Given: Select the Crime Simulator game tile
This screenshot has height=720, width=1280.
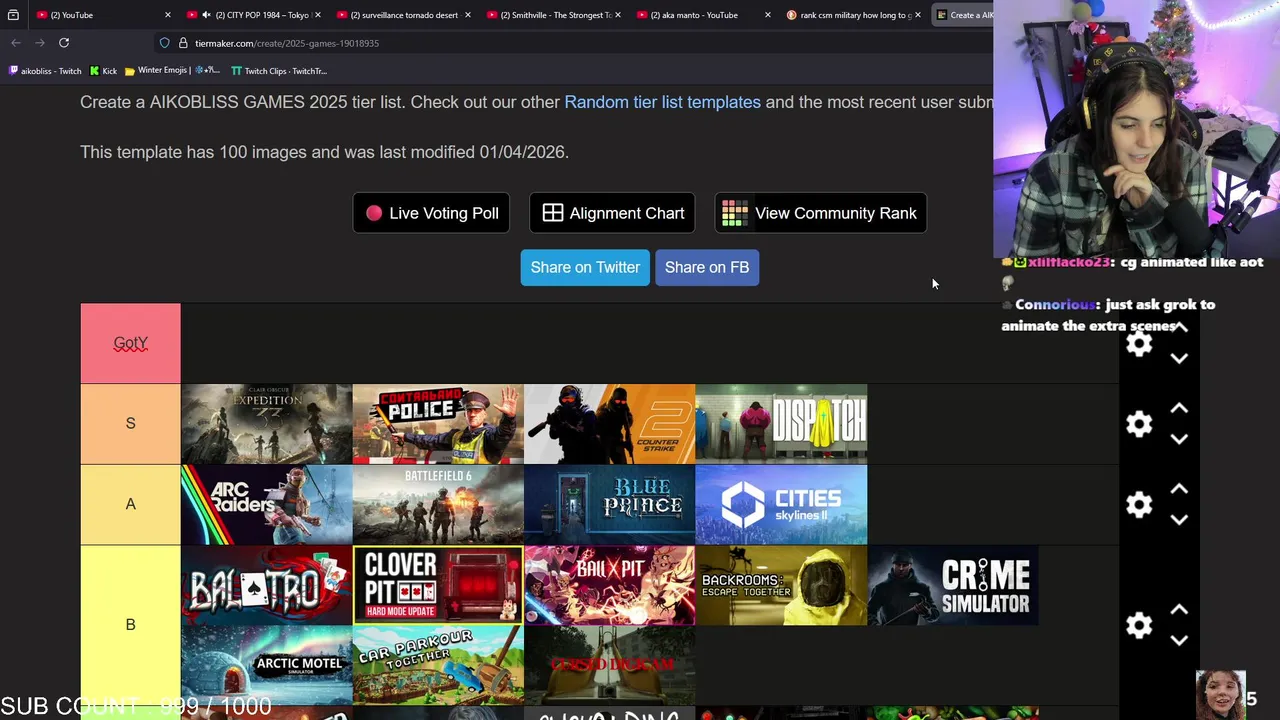Looking at the screenshot, I should [x=952, y=585].
